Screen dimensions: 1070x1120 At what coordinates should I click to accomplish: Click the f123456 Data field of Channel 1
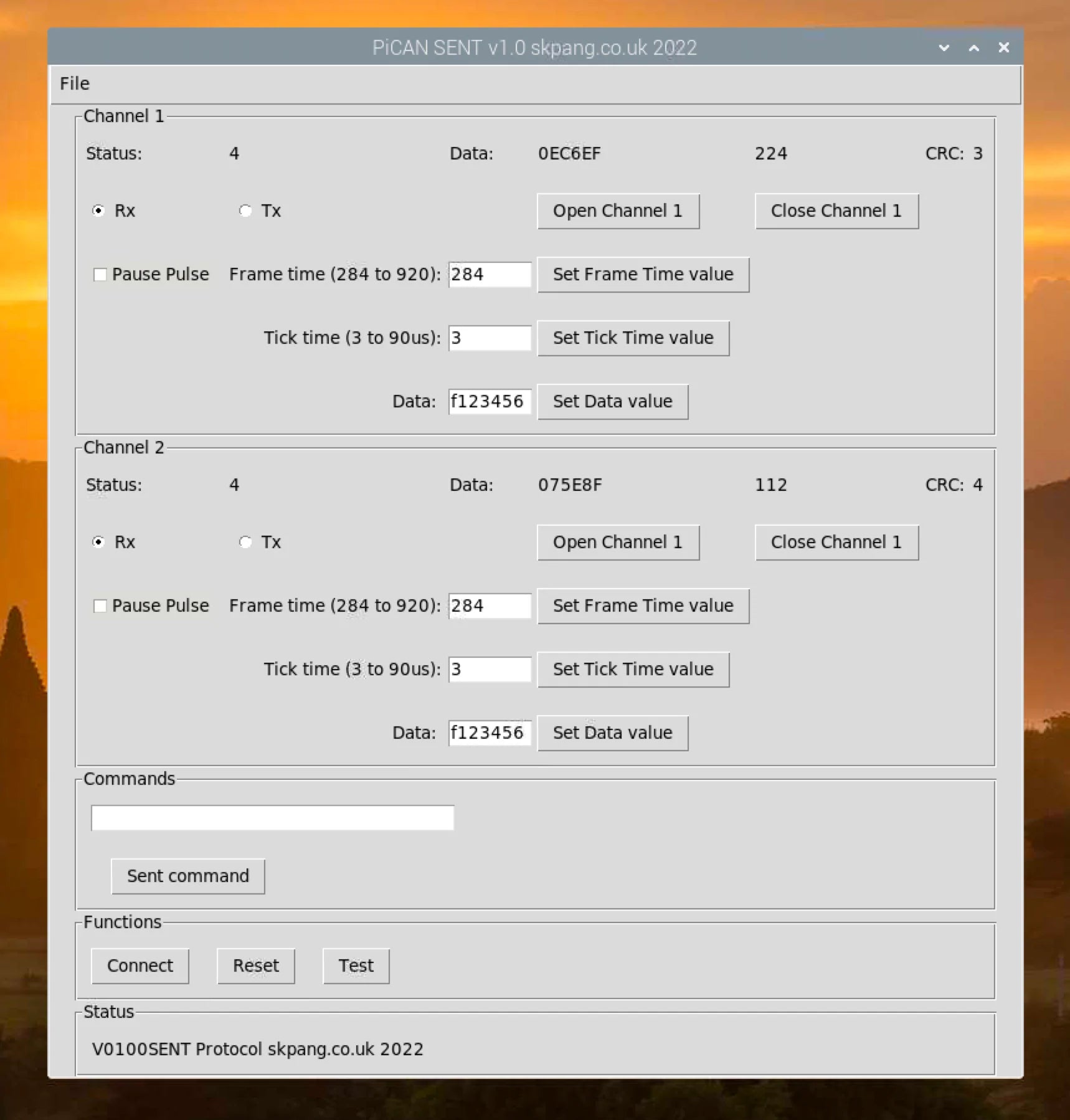(490, 401)
